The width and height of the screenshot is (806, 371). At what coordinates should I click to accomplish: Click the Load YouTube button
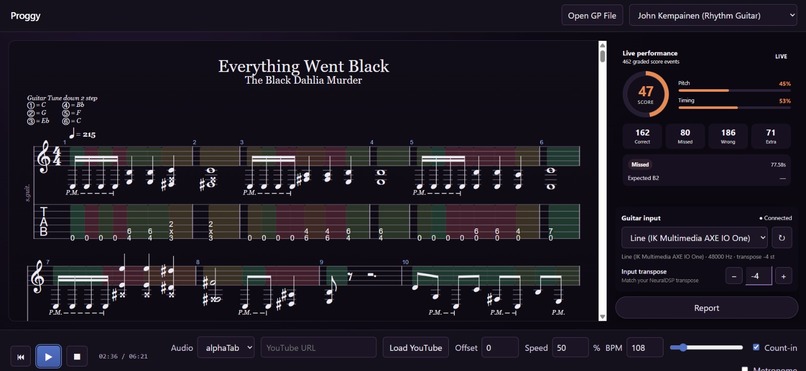tap(415, 347)
